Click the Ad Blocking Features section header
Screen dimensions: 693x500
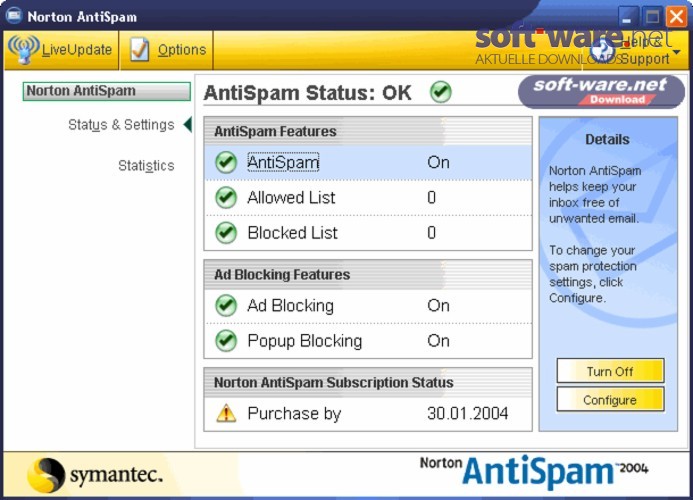[368, 275]
